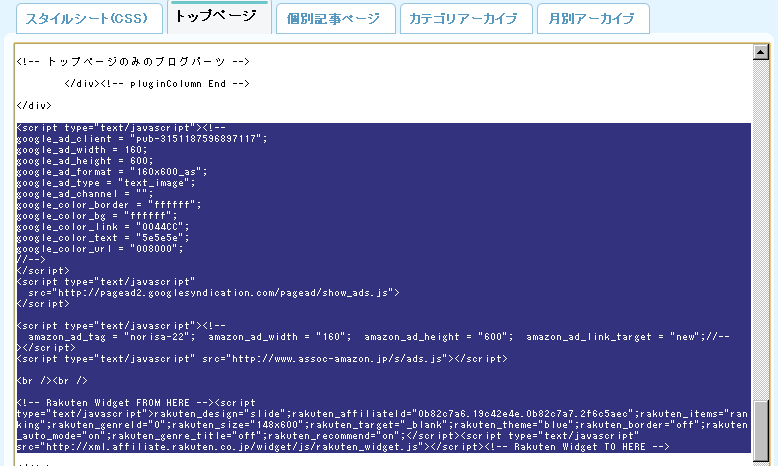Click the Rakuten Widget FROM HERE comment

(x=115, y=402)
